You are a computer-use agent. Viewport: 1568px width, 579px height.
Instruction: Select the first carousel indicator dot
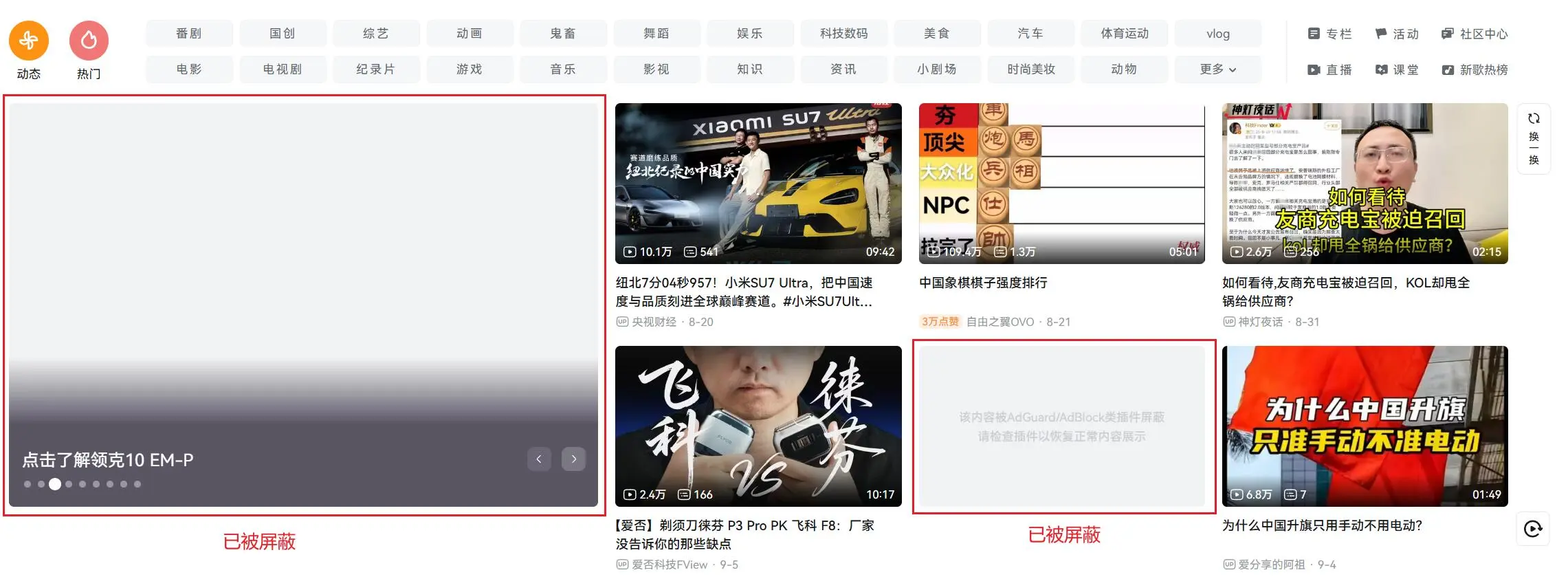pyautogui.click(x=27, y=484)
